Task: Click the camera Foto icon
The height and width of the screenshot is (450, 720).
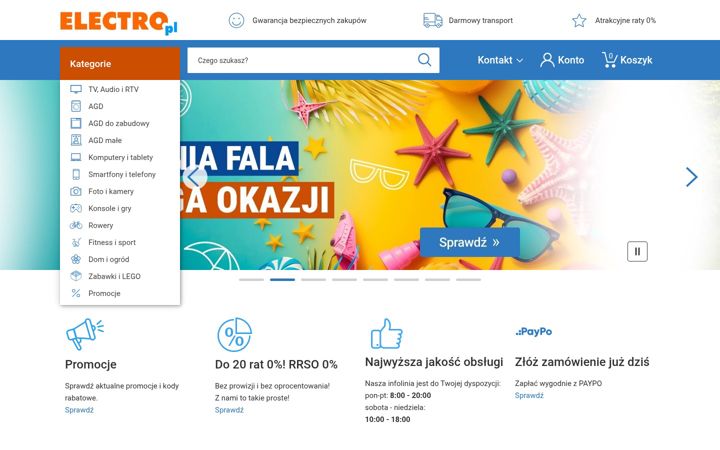Action: 76,191
